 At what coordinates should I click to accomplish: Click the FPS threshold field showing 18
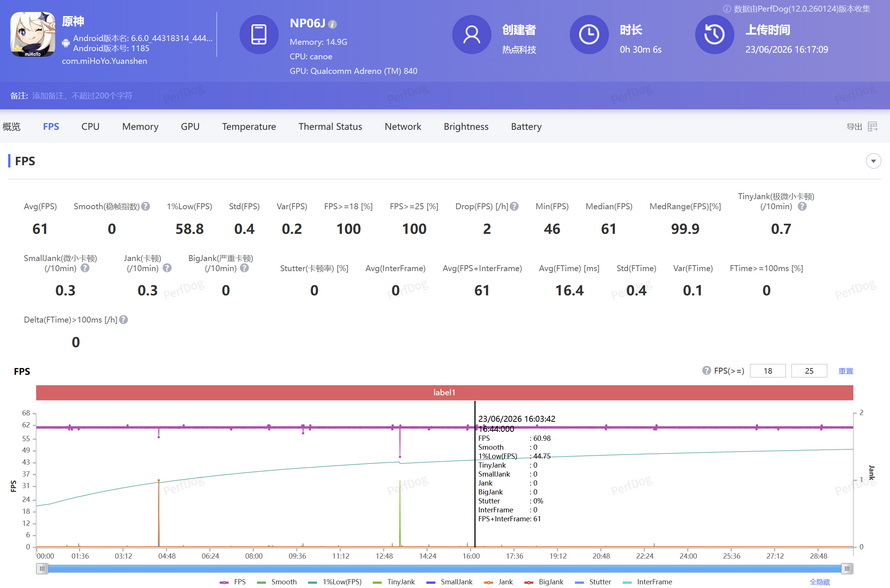[x=768, y=371]
